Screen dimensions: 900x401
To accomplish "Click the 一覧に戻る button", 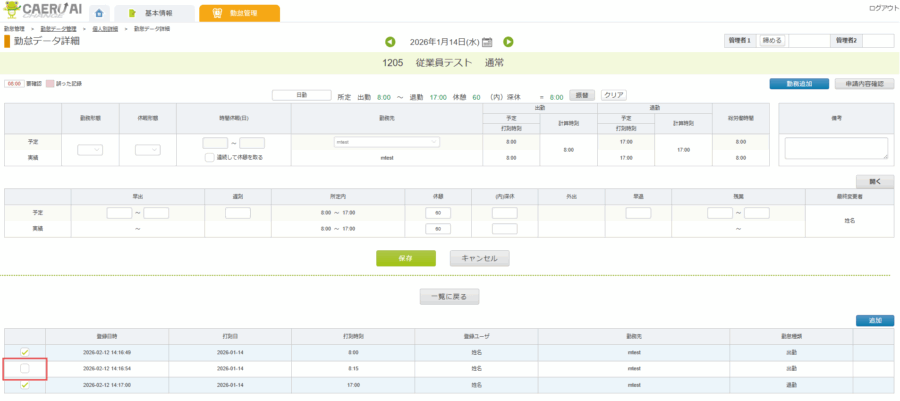I will 449,297.
